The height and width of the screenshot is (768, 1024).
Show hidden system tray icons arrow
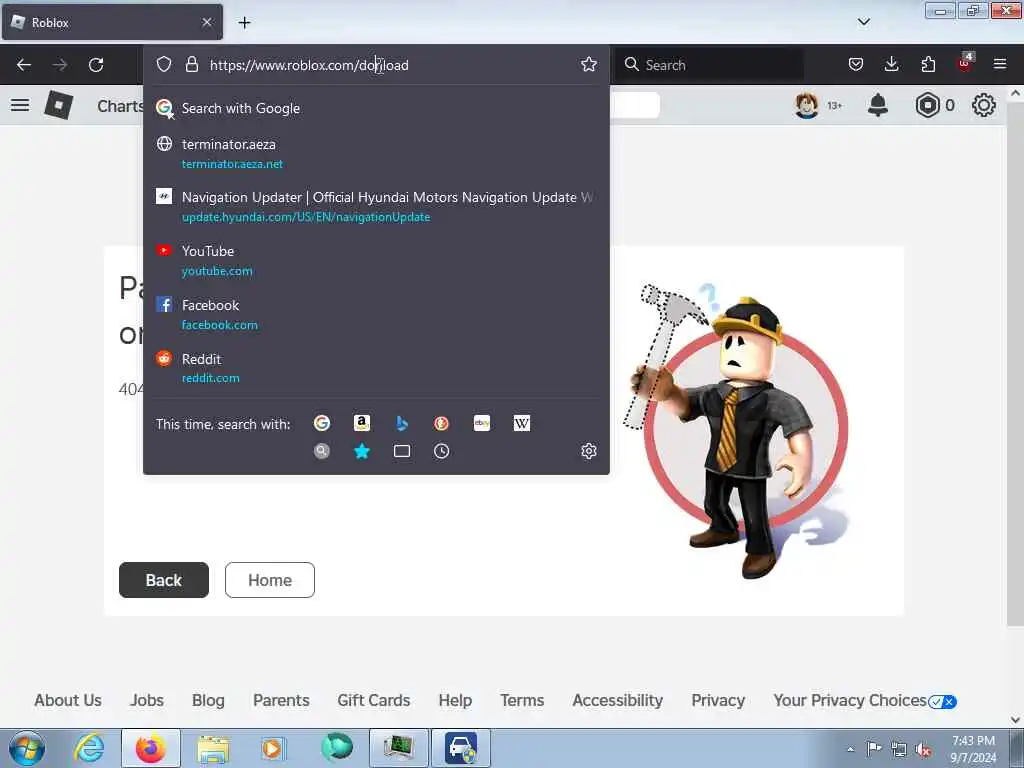click(x=850, y=749)
